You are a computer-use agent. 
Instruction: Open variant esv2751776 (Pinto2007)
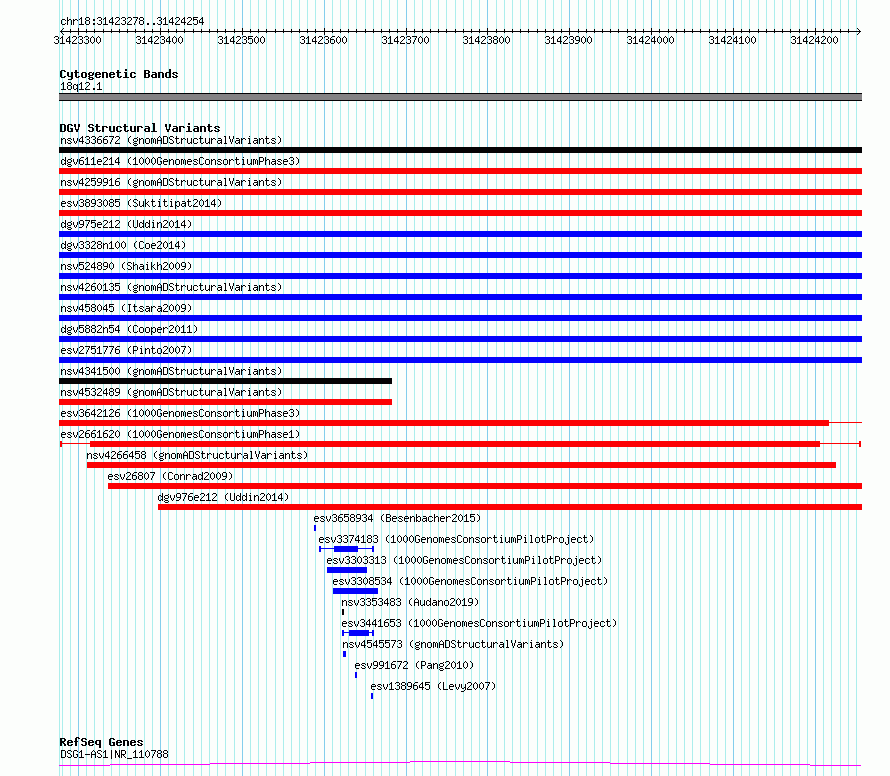[x=126, y=350]
